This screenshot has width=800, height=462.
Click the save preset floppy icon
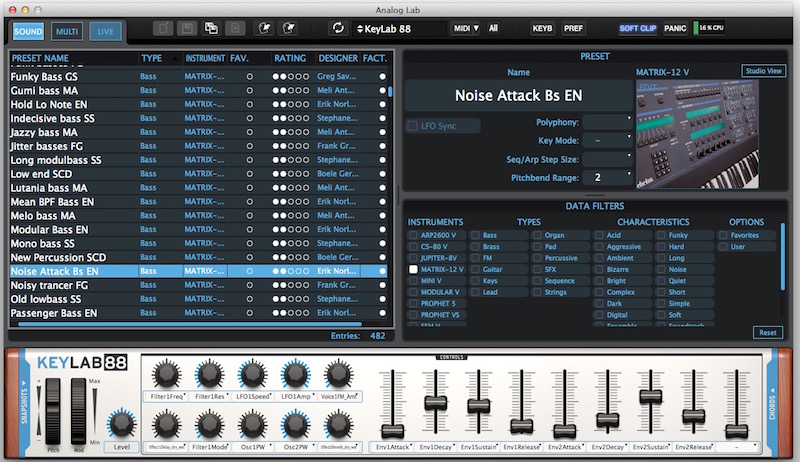tap(187, 29)
